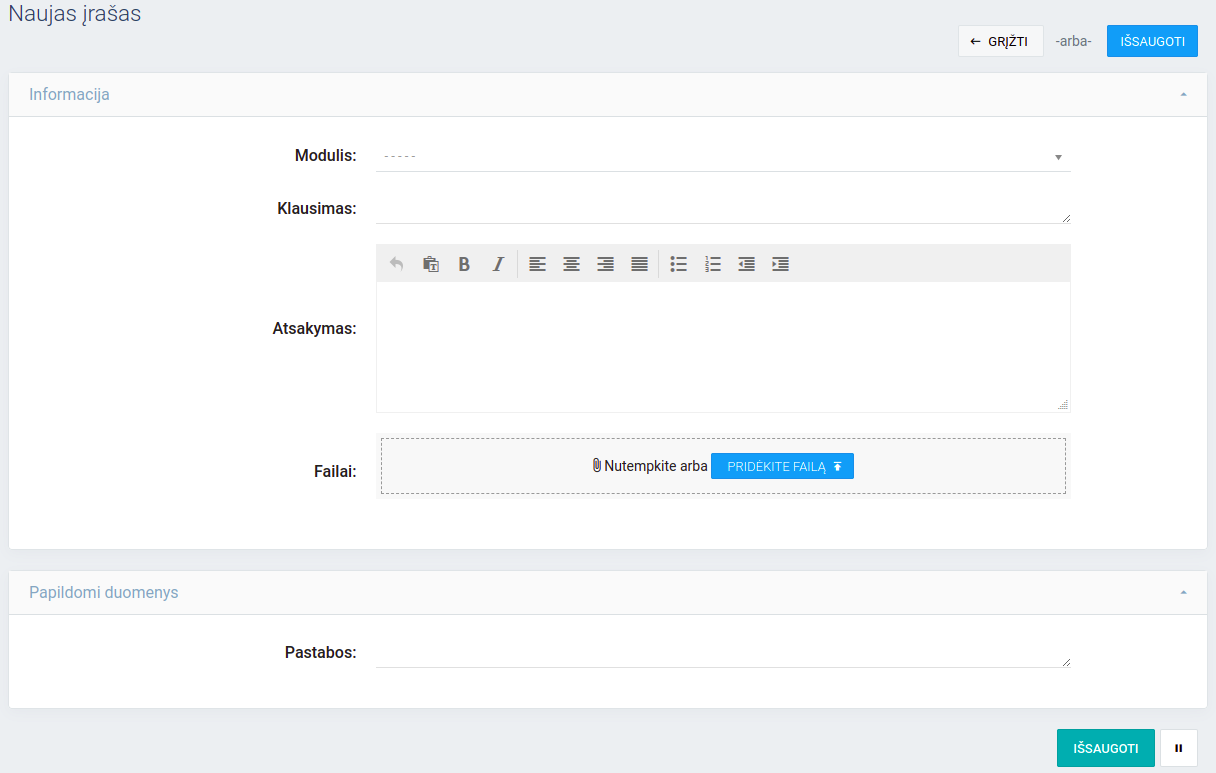Click the PRIDĖKITE FAILĄ upload button
1216x773 pixels.
[782, 466]
